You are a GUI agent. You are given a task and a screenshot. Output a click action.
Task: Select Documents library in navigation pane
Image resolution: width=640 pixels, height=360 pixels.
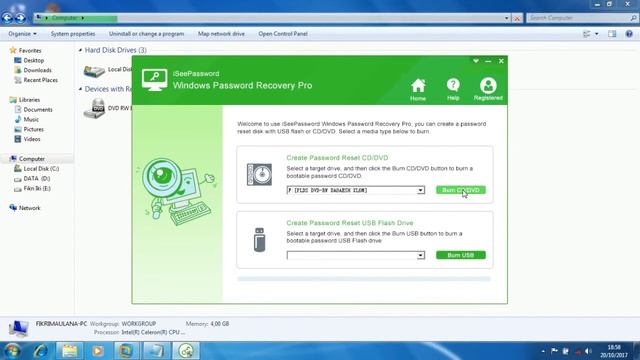click(x=38, y=109)
